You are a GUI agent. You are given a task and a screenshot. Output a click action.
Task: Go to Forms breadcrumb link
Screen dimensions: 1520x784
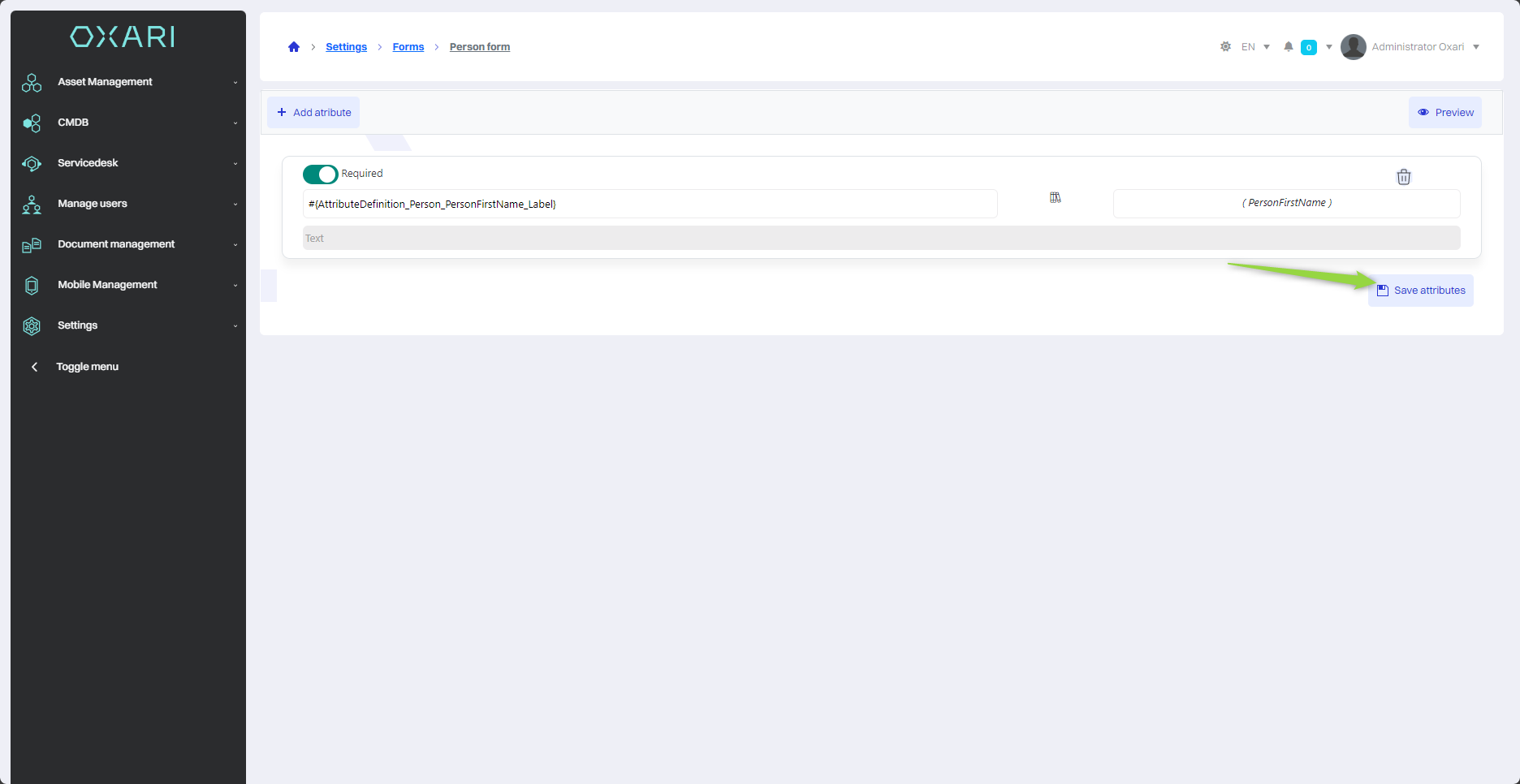pos(408,47)
